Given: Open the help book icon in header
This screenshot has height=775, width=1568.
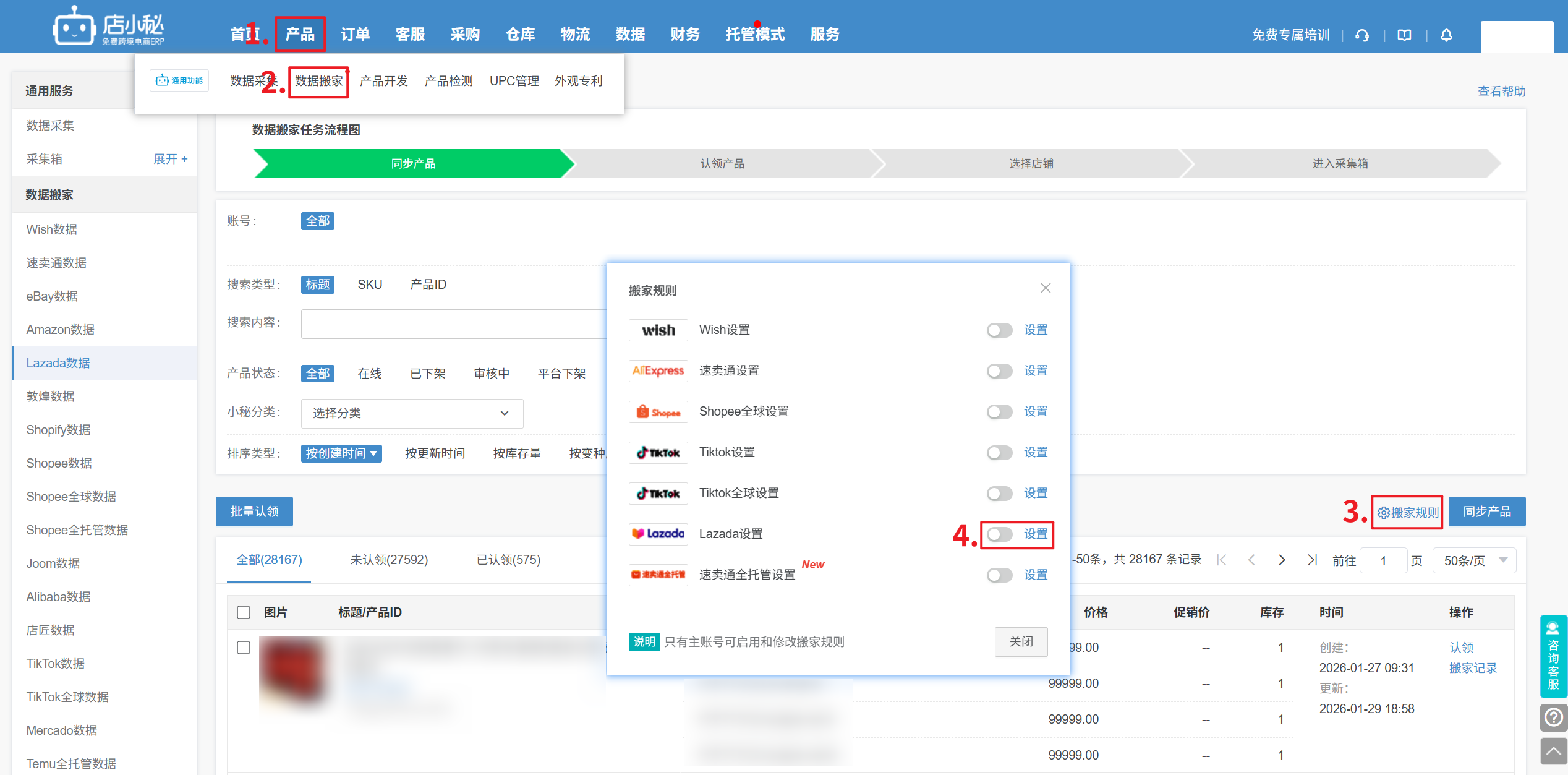Looking at the screenshot, I should (x=1404, y=35).
